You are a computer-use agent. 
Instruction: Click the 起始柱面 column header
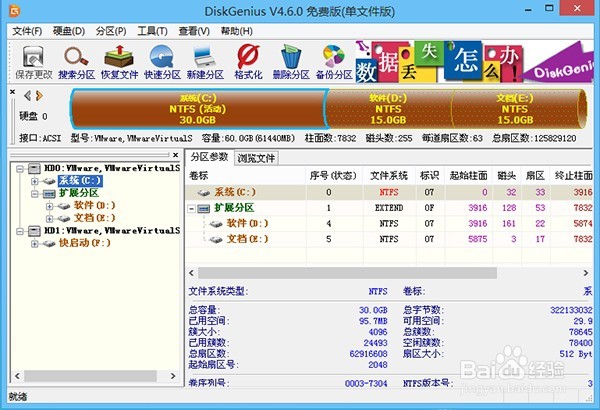coord(468,176)
